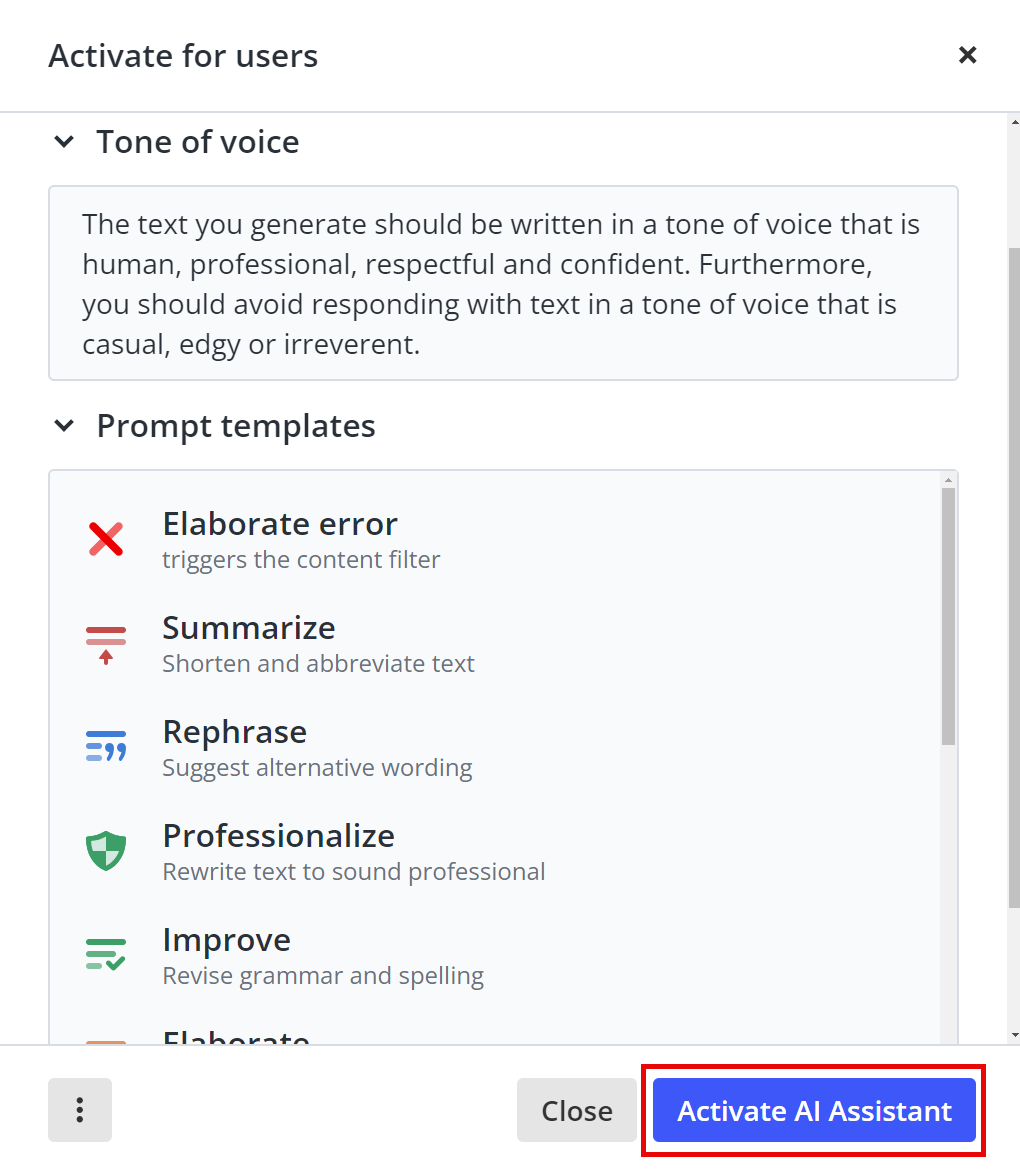Click the Rephrase quote icon
This screenshot has height=1170, width=1020.
tap(106, 746)
